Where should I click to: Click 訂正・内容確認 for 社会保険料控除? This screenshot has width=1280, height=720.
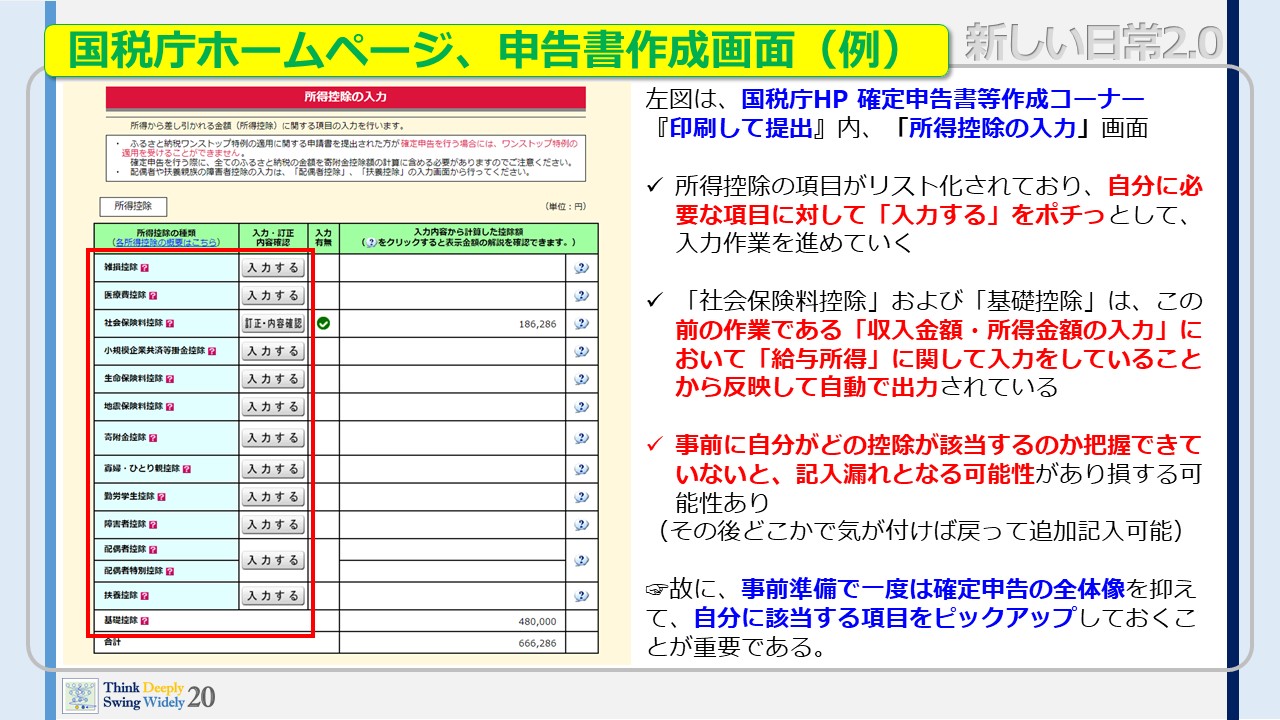(x=273, y=324)
